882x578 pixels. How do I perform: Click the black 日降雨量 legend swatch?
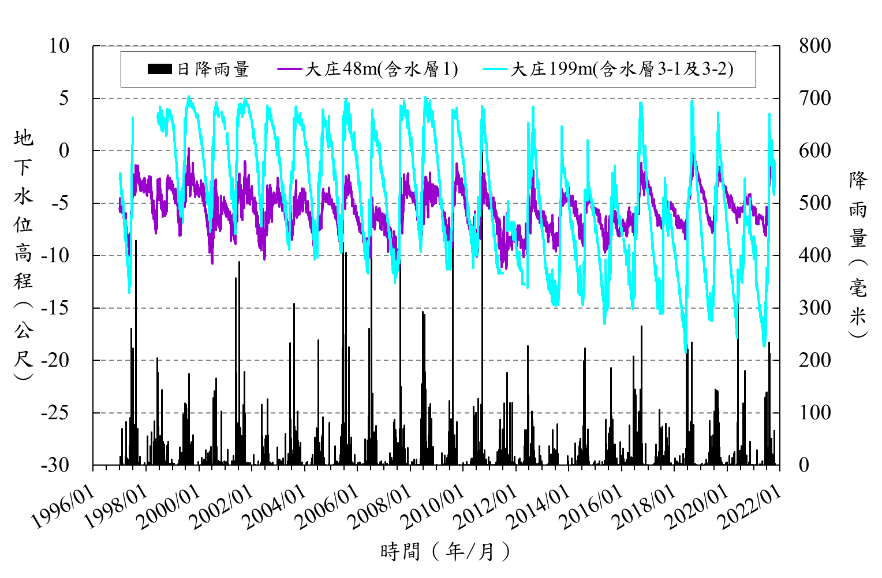click(x=160, y=69)
